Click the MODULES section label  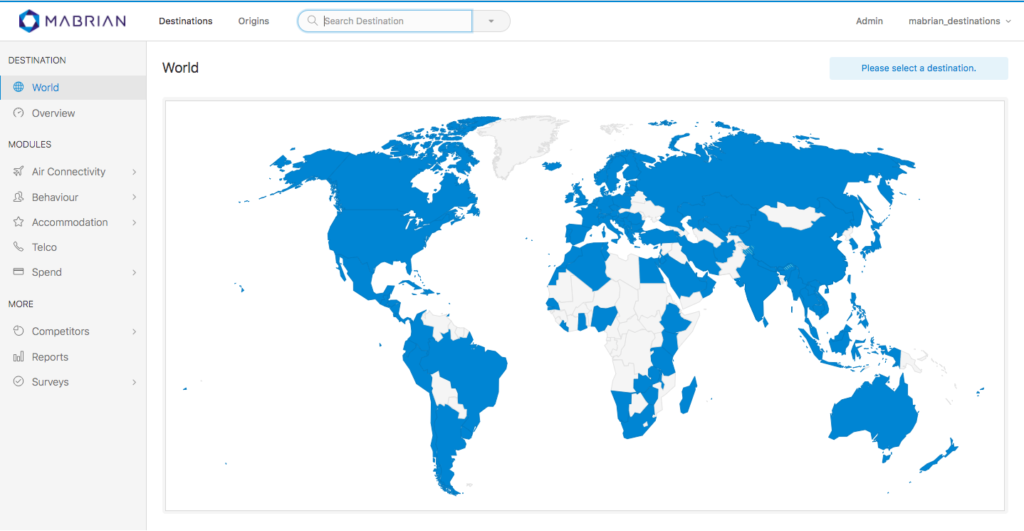[x=29, y=144]
